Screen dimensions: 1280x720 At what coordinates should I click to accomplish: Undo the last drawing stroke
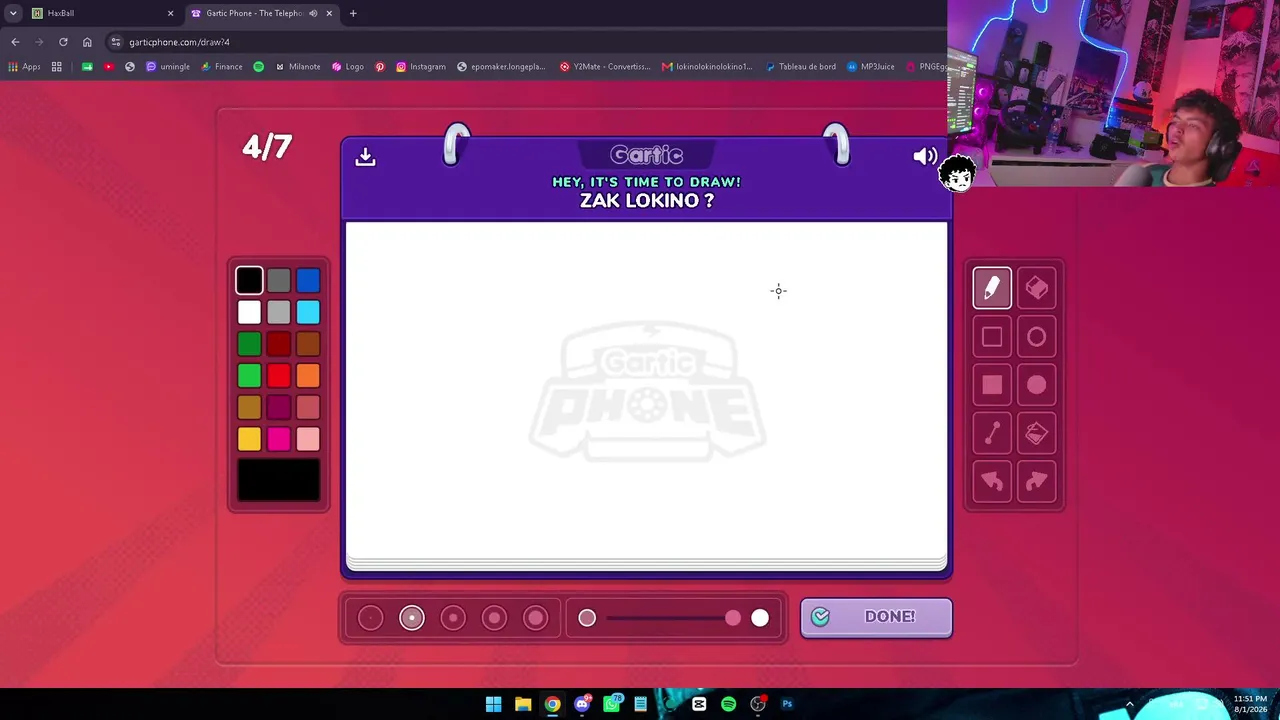[x=992, y=482]
